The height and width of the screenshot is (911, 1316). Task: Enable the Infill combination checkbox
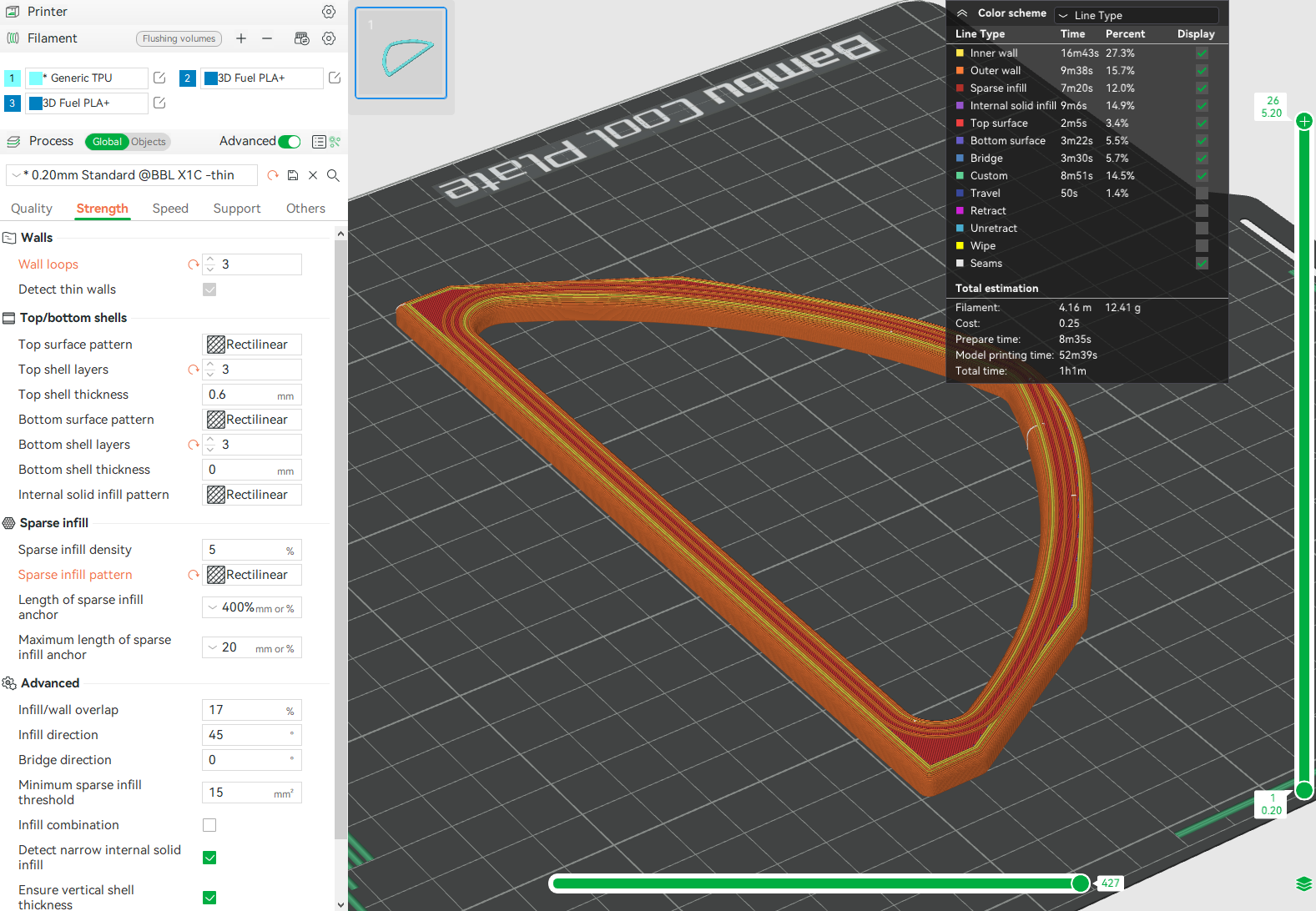(209, 825)
